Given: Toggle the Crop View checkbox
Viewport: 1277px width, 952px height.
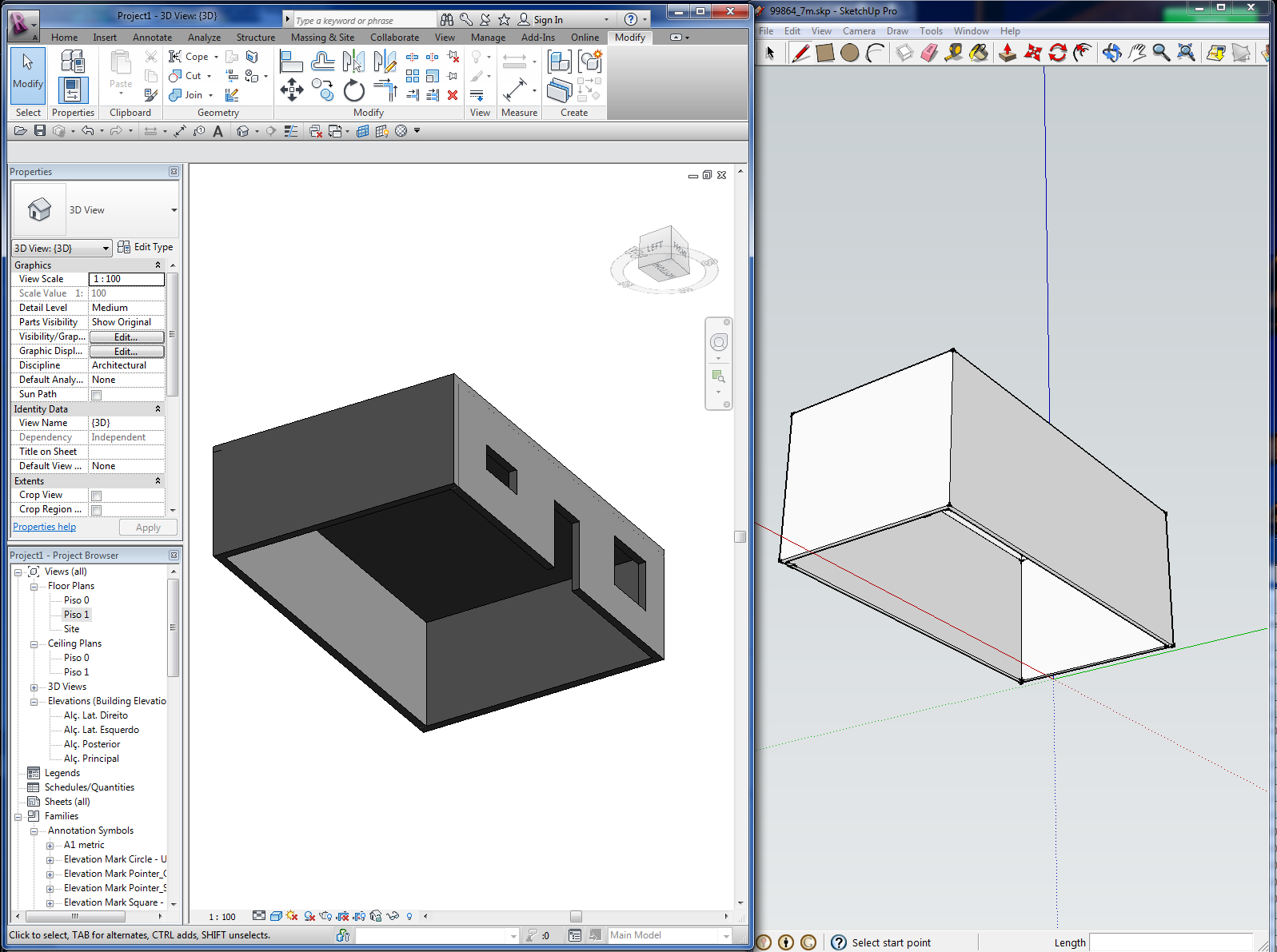Looking at the screenshot, I should tap(97, 496).
